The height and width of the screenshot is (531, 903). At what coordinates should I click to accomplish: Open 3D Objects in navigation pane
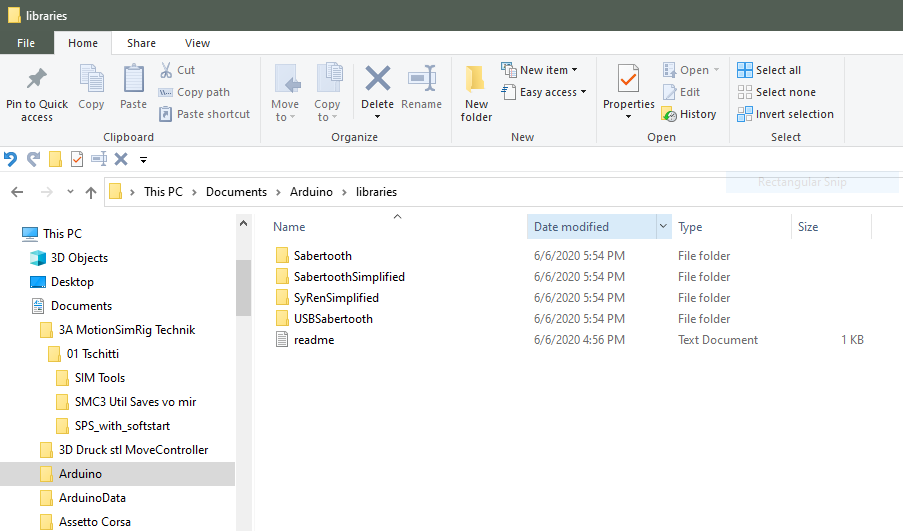[79, 258]
